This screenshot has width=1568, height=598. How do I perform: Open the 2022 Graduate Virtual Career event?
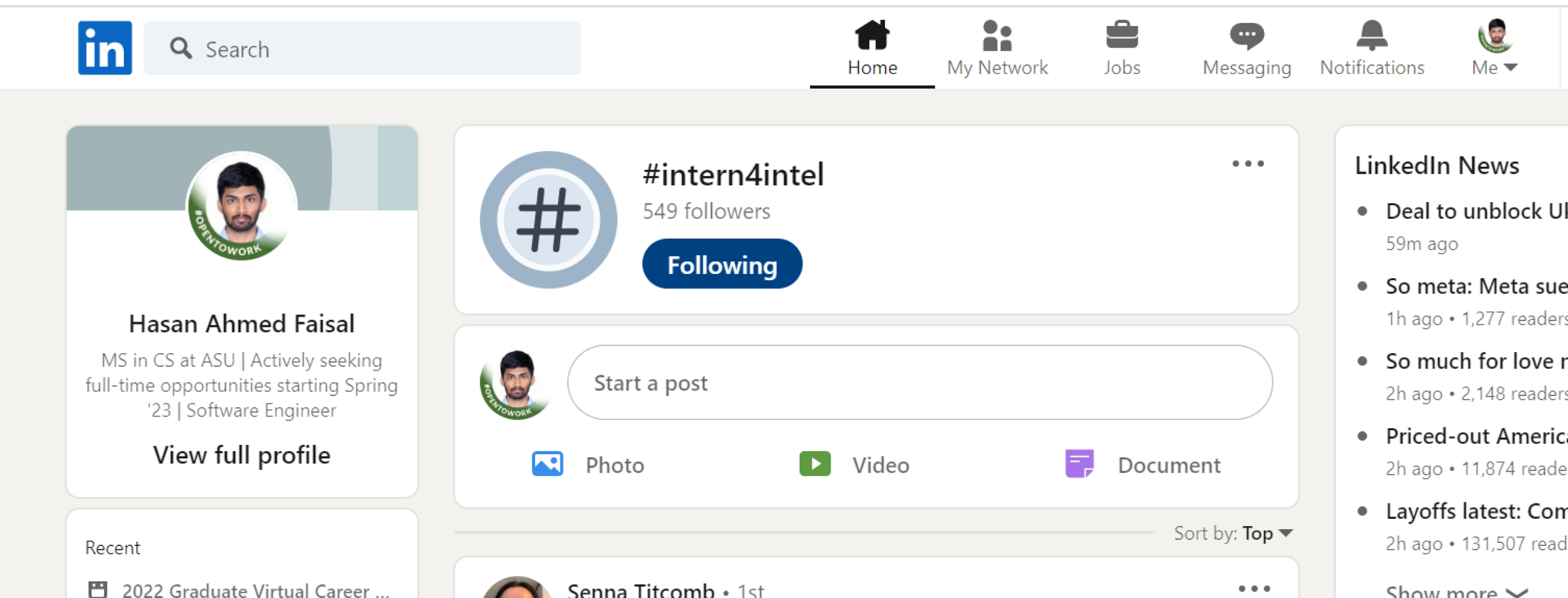(245, 590)
